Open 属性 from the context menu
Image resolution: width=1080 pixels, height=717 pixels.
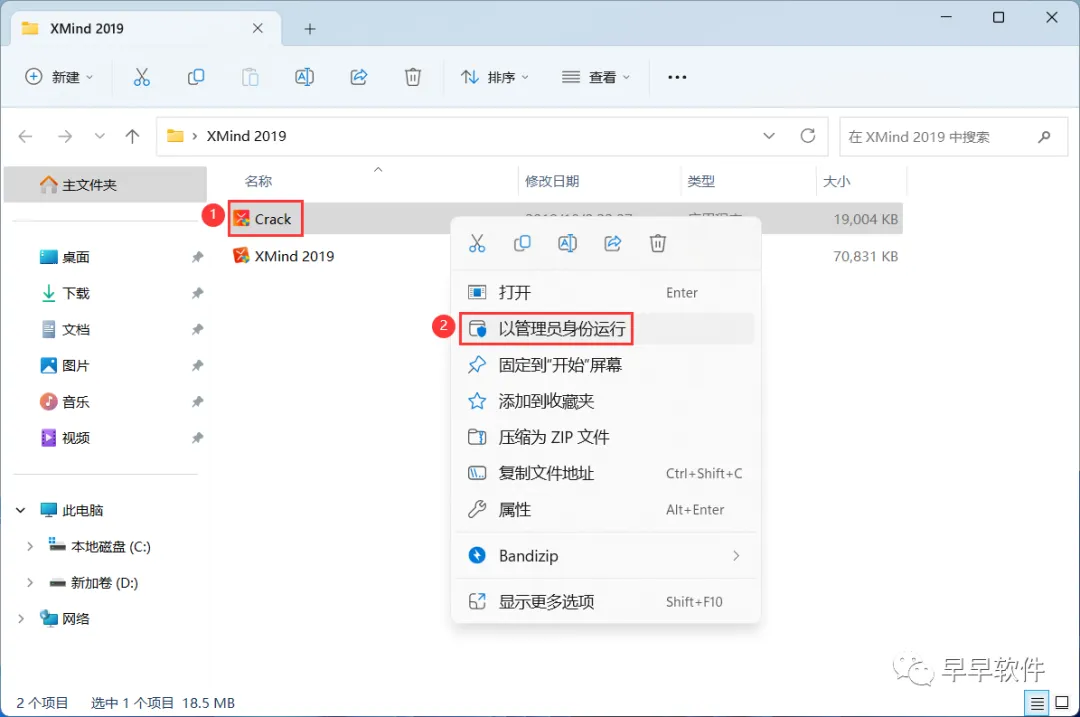tap(606, 510)
